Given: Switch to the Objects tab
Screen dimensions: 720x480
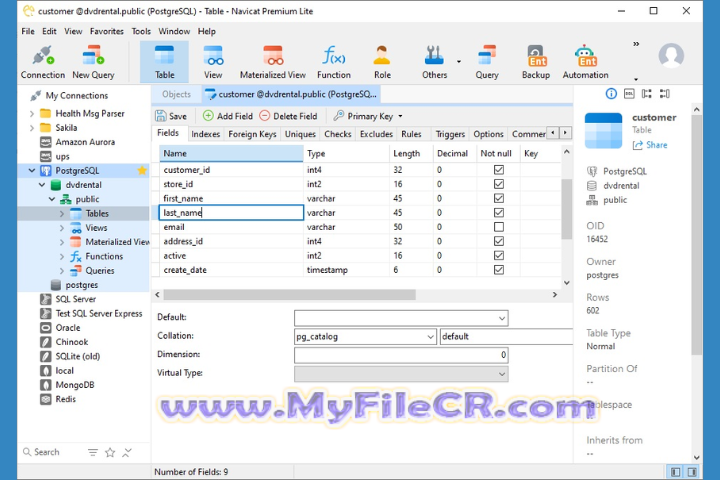Looking at the screenshot, I should point(176,94).
